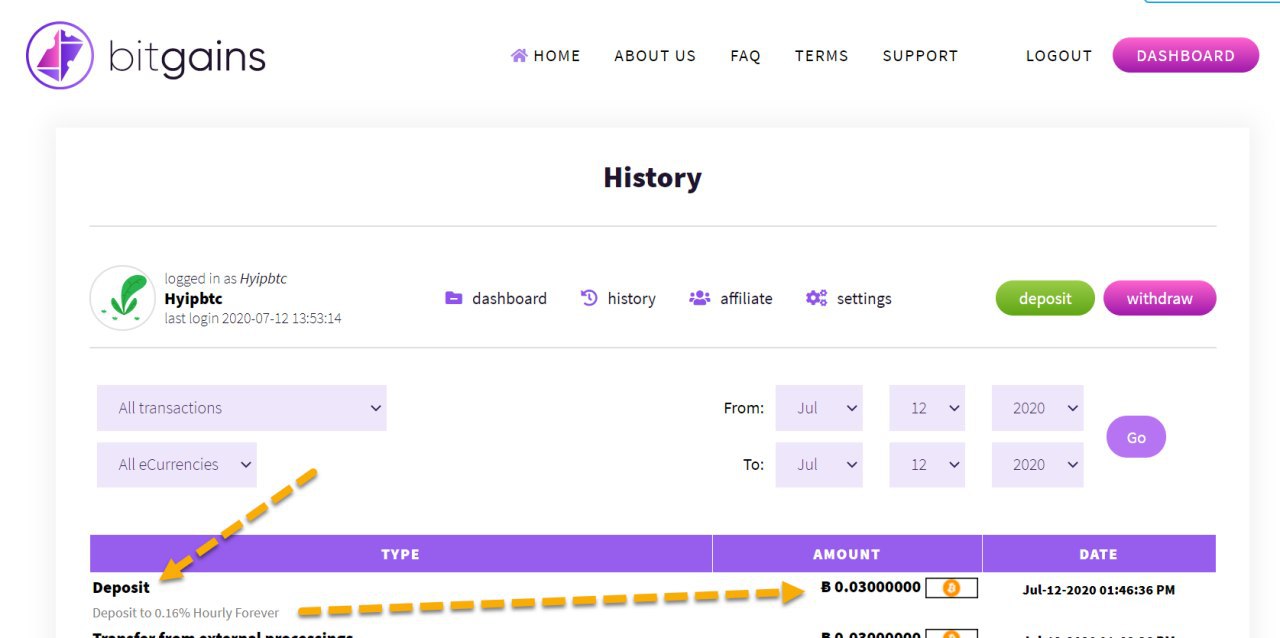Open the history account link
The width and height of the screenshot is (1280, 638).
(631, 298)
